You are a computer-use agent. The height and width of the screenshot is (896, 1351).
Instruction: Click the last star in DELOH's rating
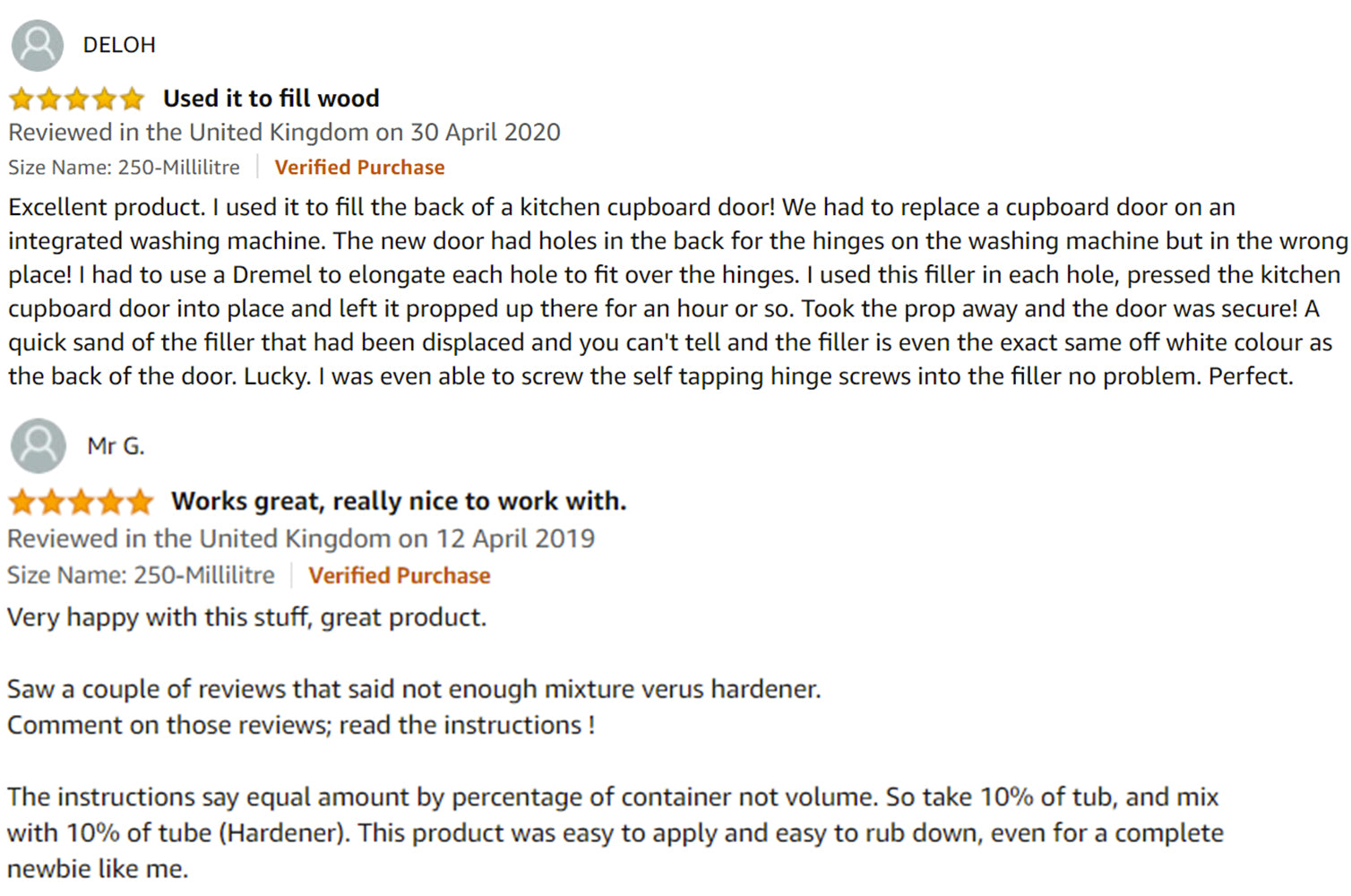pos(133,99)
